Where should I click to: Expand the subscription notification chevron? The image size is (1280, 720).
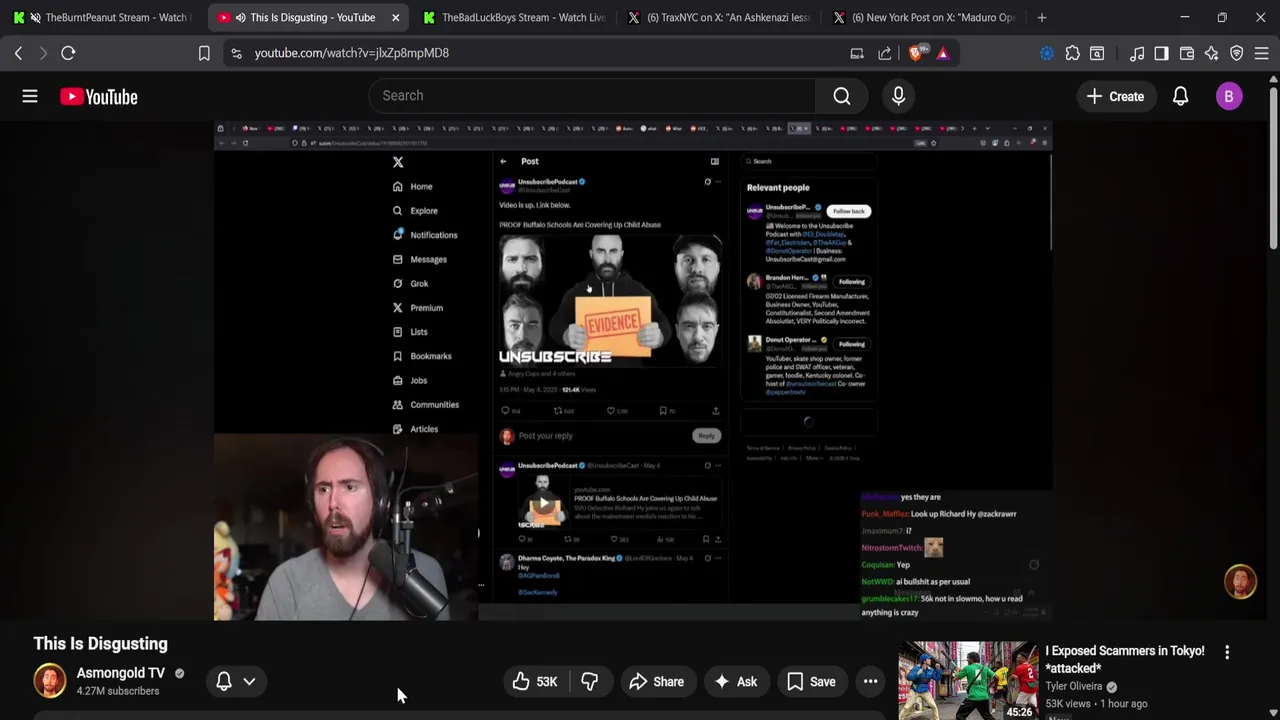[249, 681]
